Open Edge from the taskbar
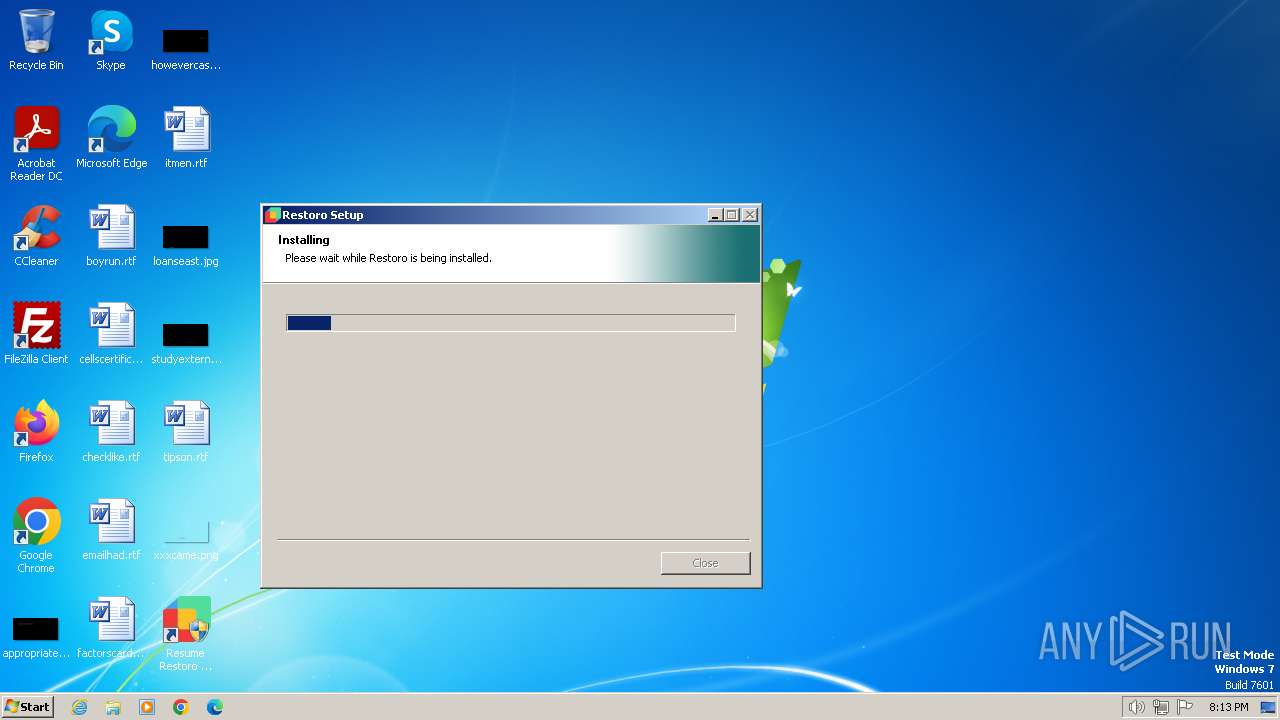This screenshot has width=1280, height=720. click(x=215, y=707)
